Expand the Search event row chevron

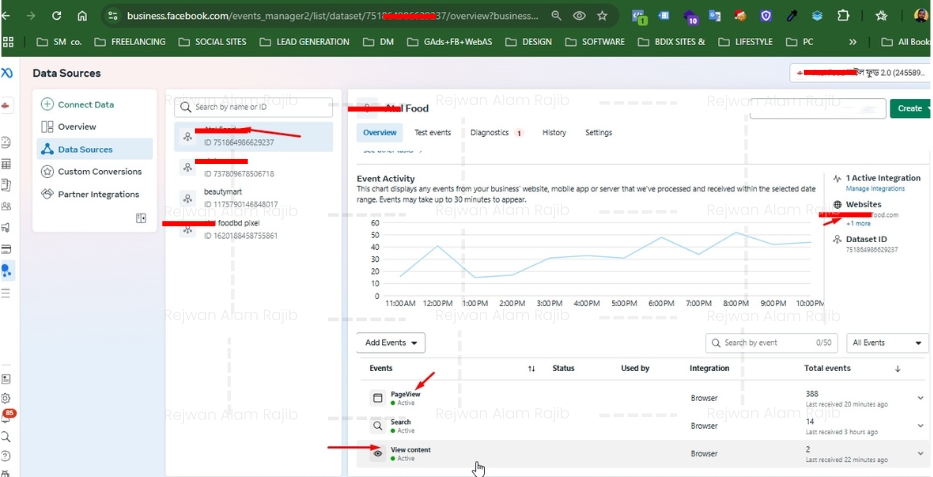(x=920, y=426)
